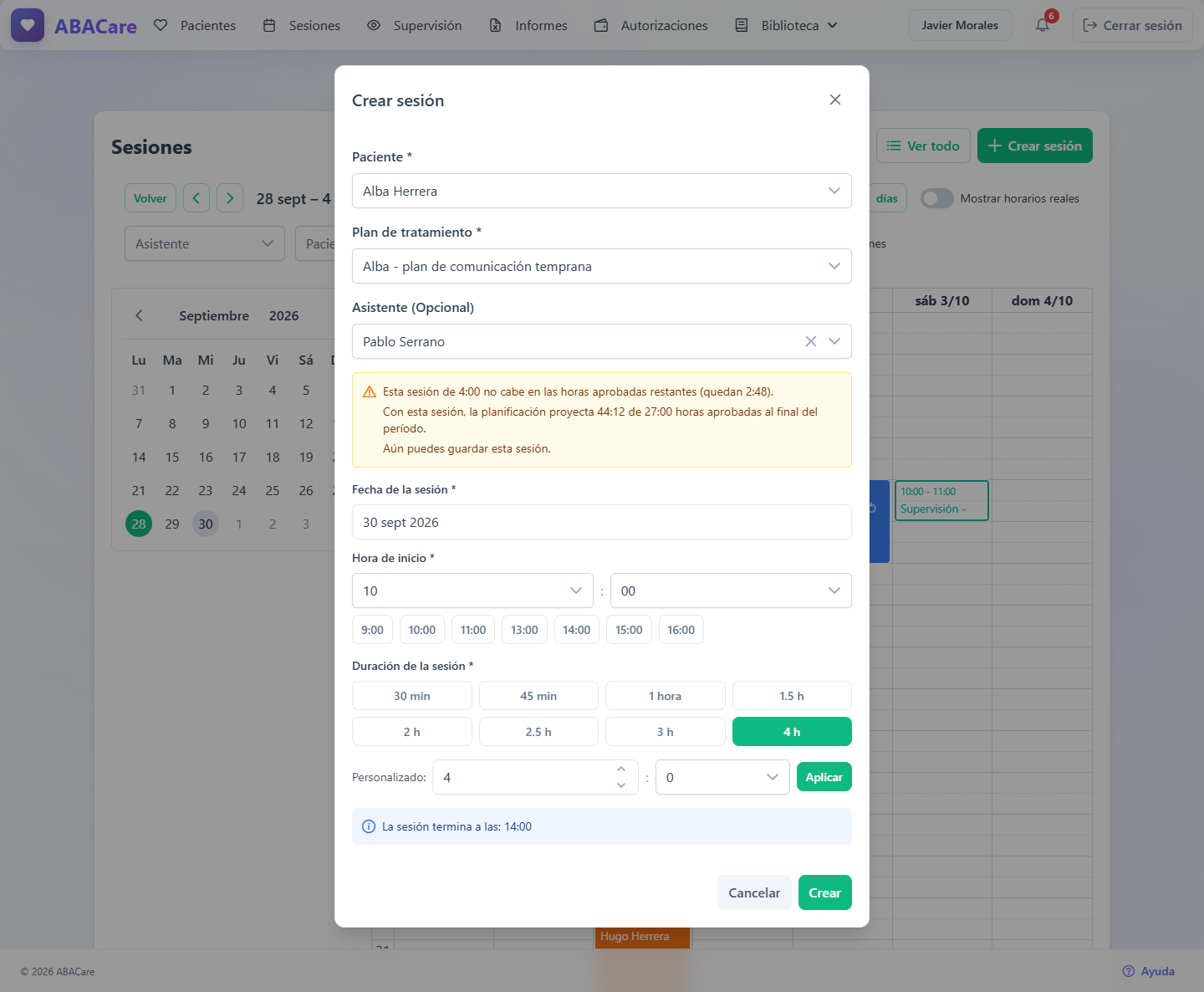Open the Supervisión menu
1204x992 pixels.
[x=415, y=25]
